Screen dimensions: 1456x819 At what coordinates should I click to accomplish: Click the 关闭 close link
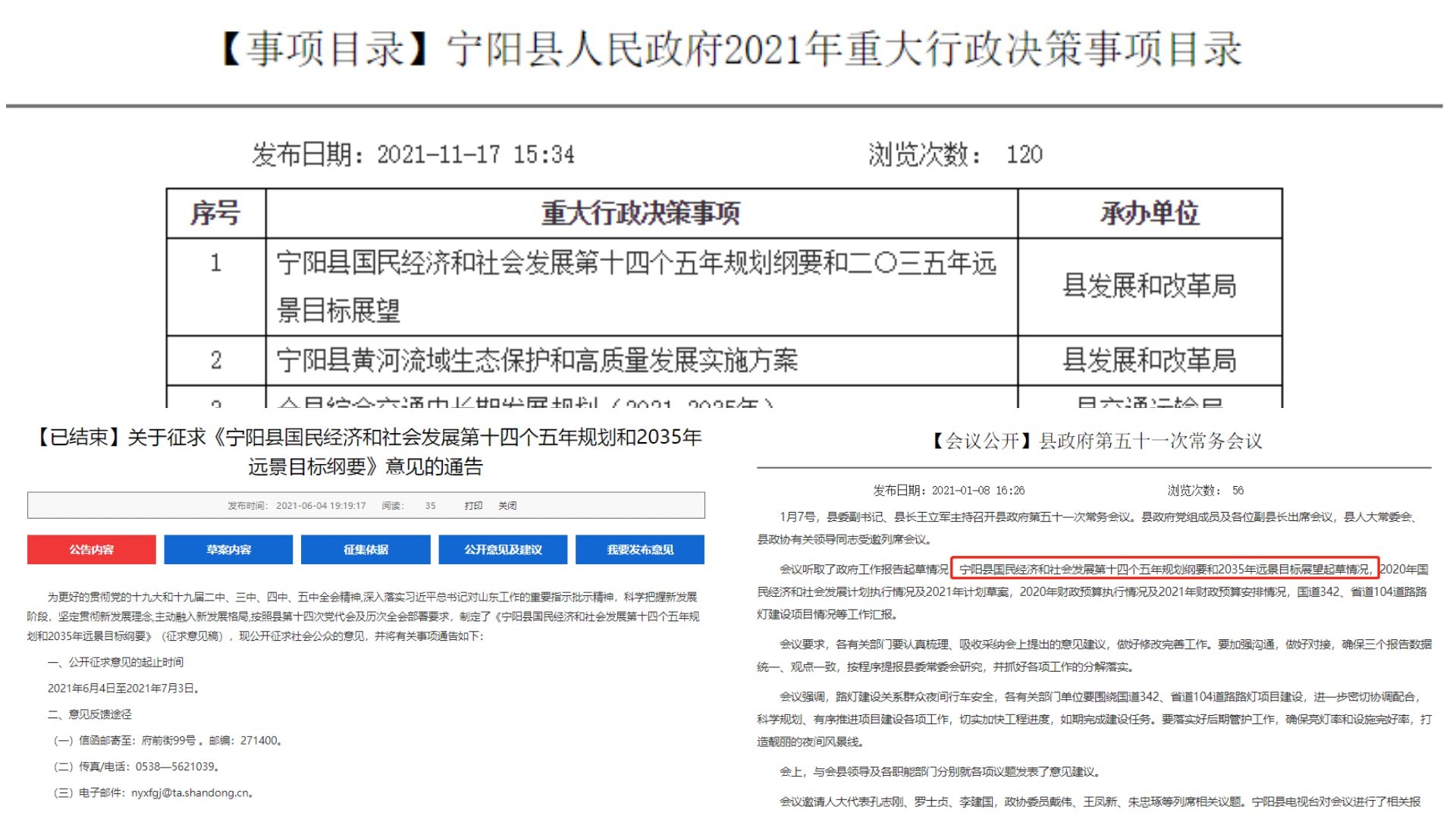tap(507, 506)
